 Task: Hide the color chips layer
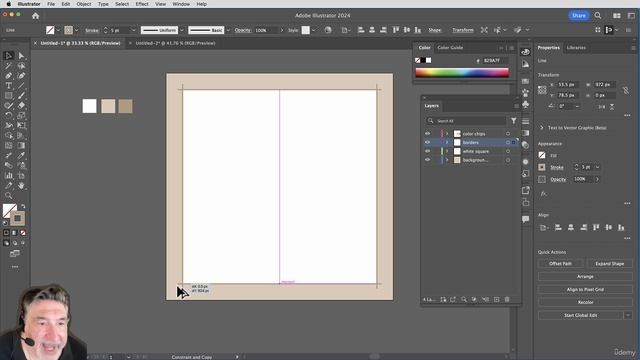tap(427, 133)
